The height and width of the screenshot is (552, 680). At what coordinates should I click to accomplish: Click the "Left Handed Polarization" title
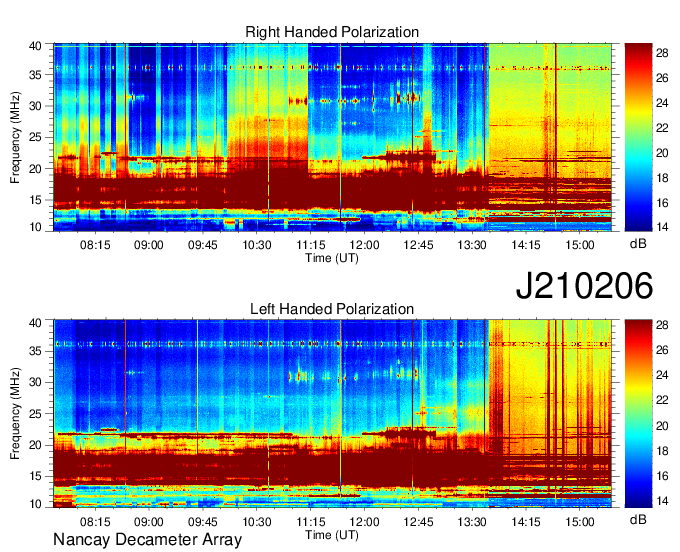coord(332,309)
